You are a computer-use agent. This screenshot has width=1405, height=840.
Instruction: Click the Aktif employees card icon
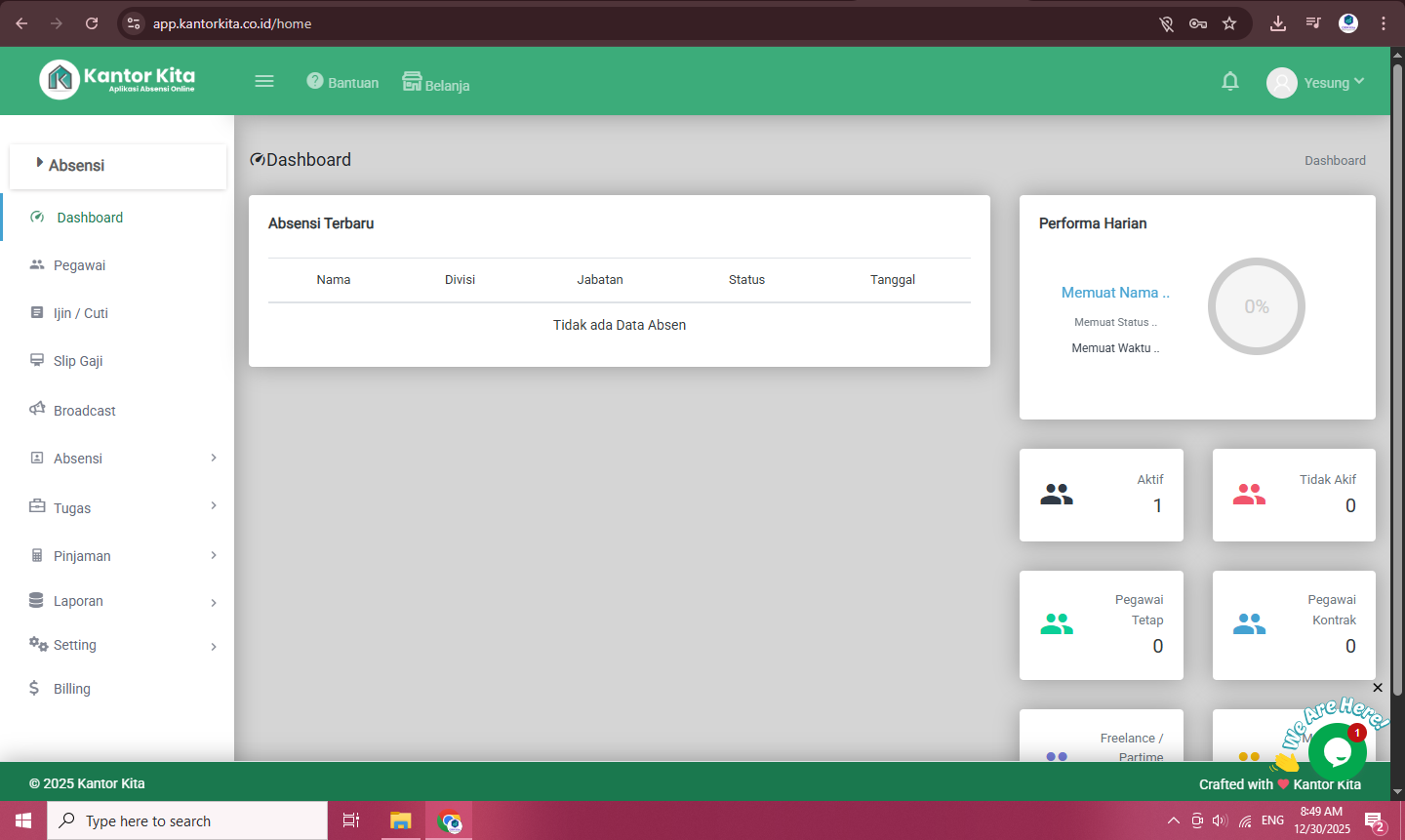click(x=1056, y=495)
